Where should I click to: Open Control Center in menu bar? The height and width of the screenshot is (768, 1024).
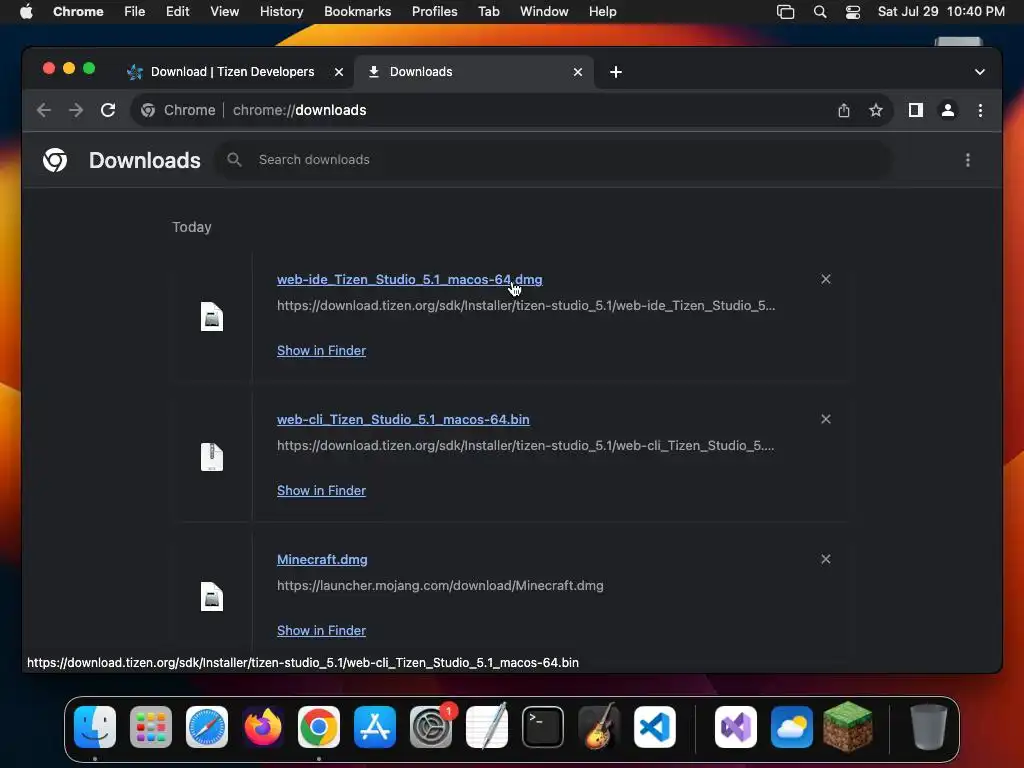(x=852, y=12)
